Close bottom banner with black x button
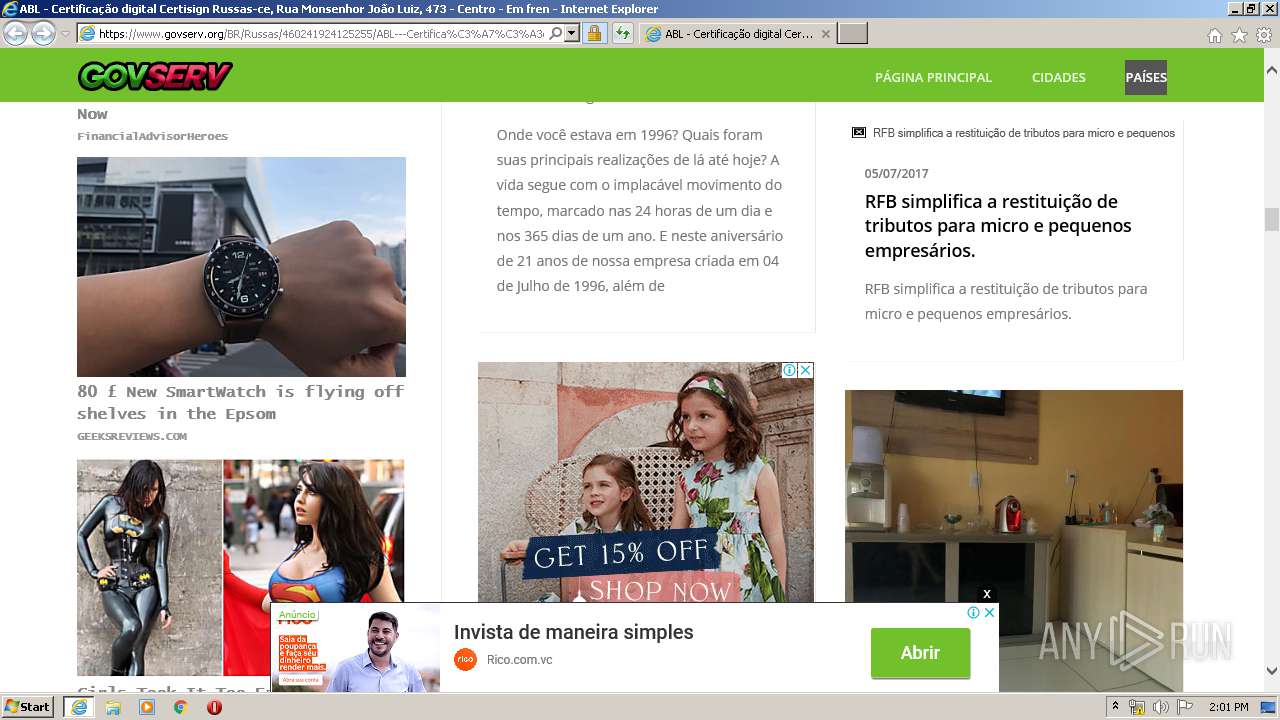1280x720 pixels. (x=987, y=594)
